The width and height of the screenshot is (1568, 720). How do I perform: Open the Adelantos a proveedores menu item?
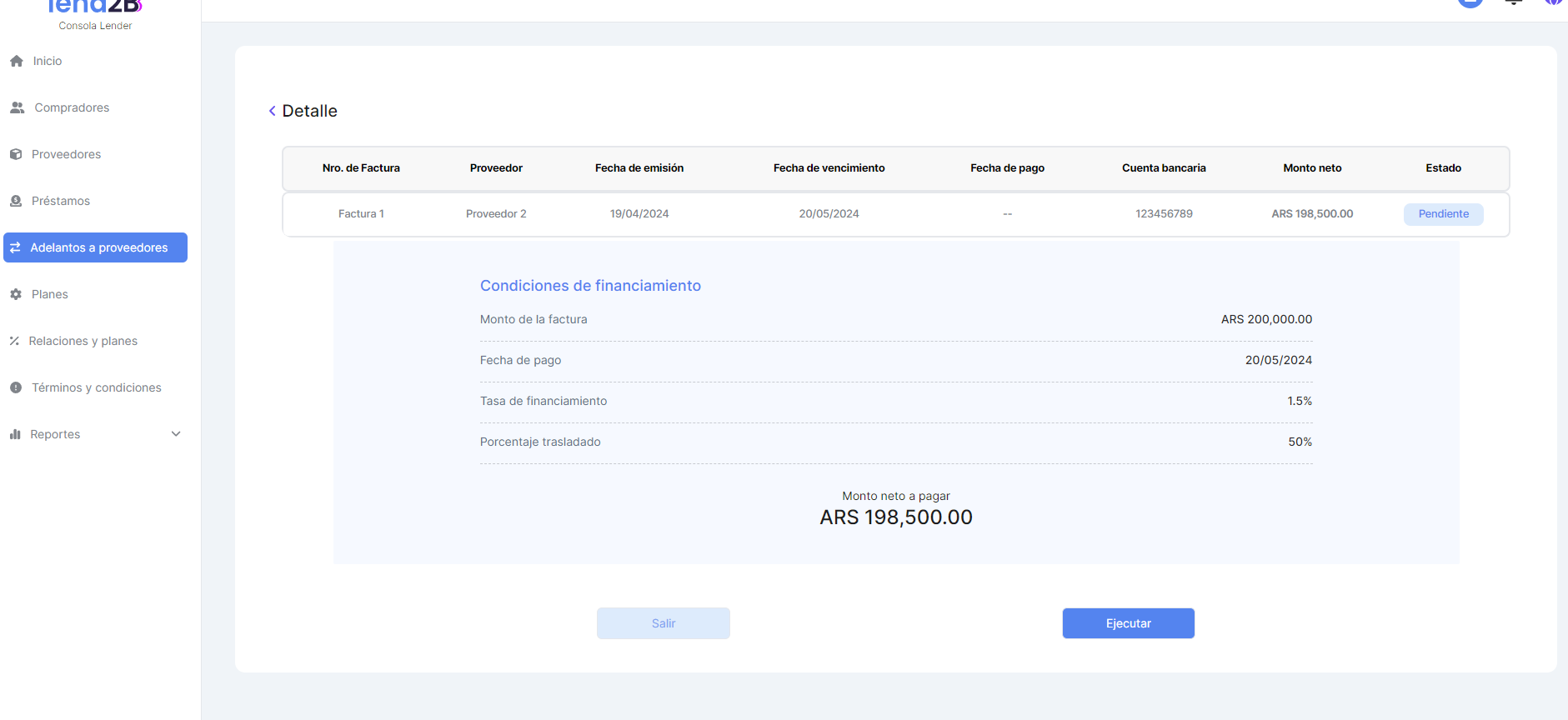tap(98, 247)
